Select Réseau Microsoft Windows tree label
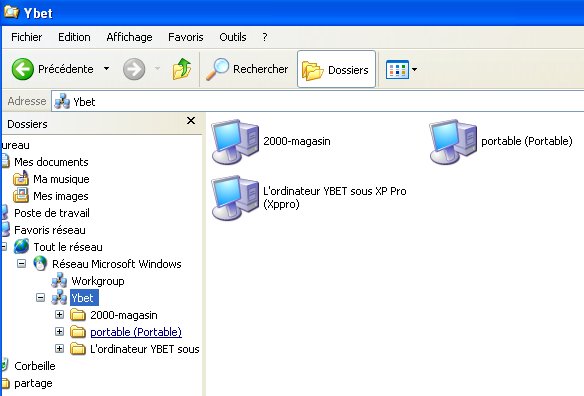The height and width of the screenshot is (396, 584). click(117, 264)
